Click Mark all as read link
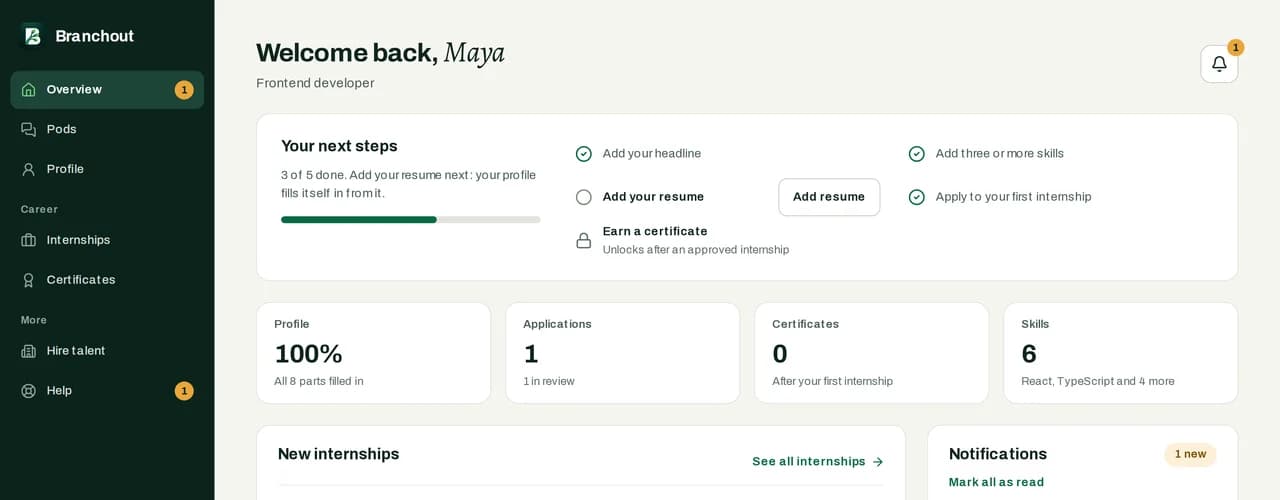The image size is (1280, 500). coord(996,482)
